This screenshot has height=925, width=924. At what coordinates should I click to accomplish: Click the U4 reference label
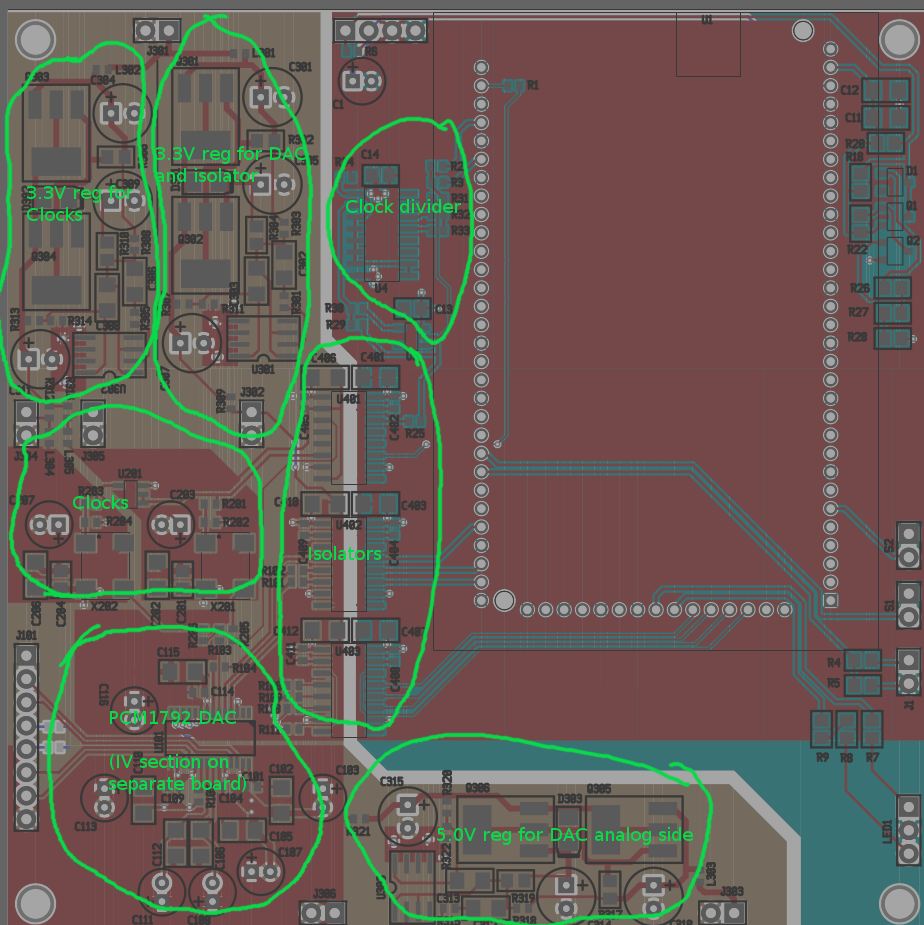[x=381, y=288]
